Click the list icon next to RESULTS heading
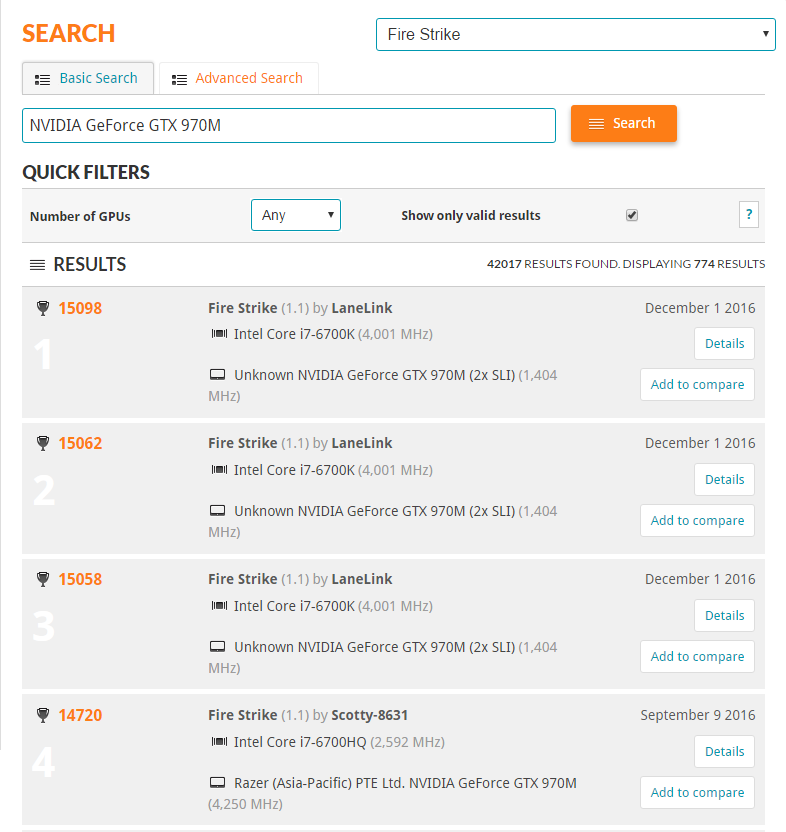The width and height of the screenshot is (786, 832). (x=37, y=265)
